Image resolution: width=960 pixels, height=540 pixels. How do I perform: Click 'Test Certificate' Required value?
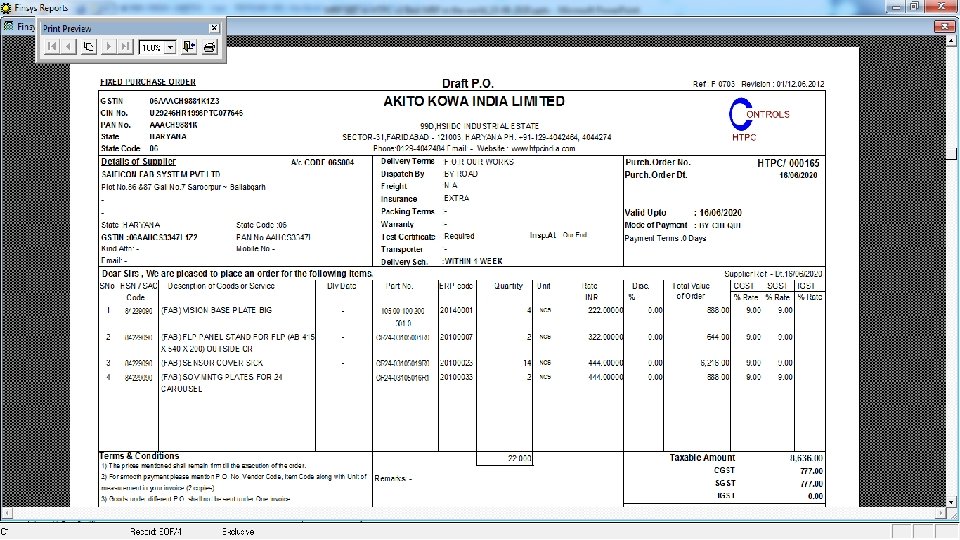(459, 236)
